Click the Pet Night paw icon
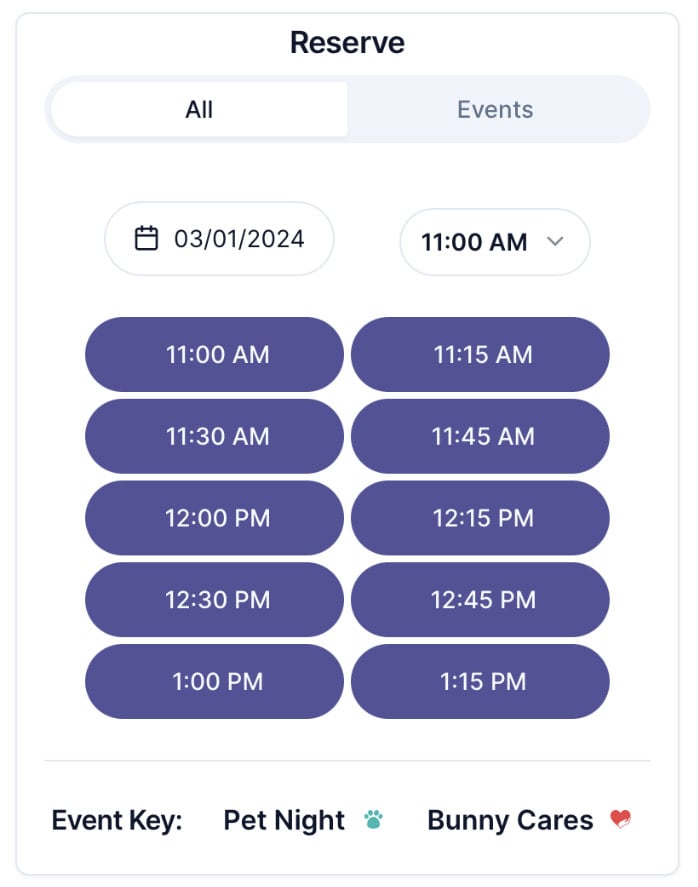The image size is (698, 887). (x=373, y=821)
